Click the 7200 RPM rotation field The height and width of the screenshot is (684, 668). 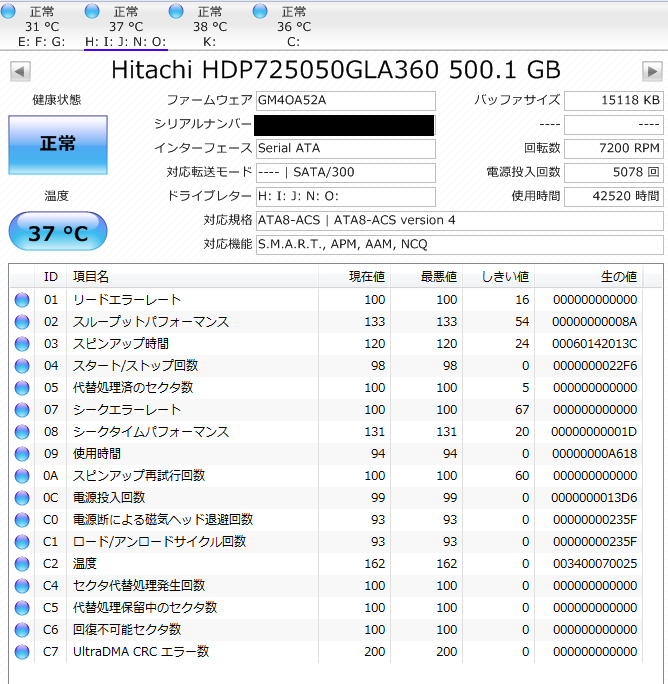(613, 148)
